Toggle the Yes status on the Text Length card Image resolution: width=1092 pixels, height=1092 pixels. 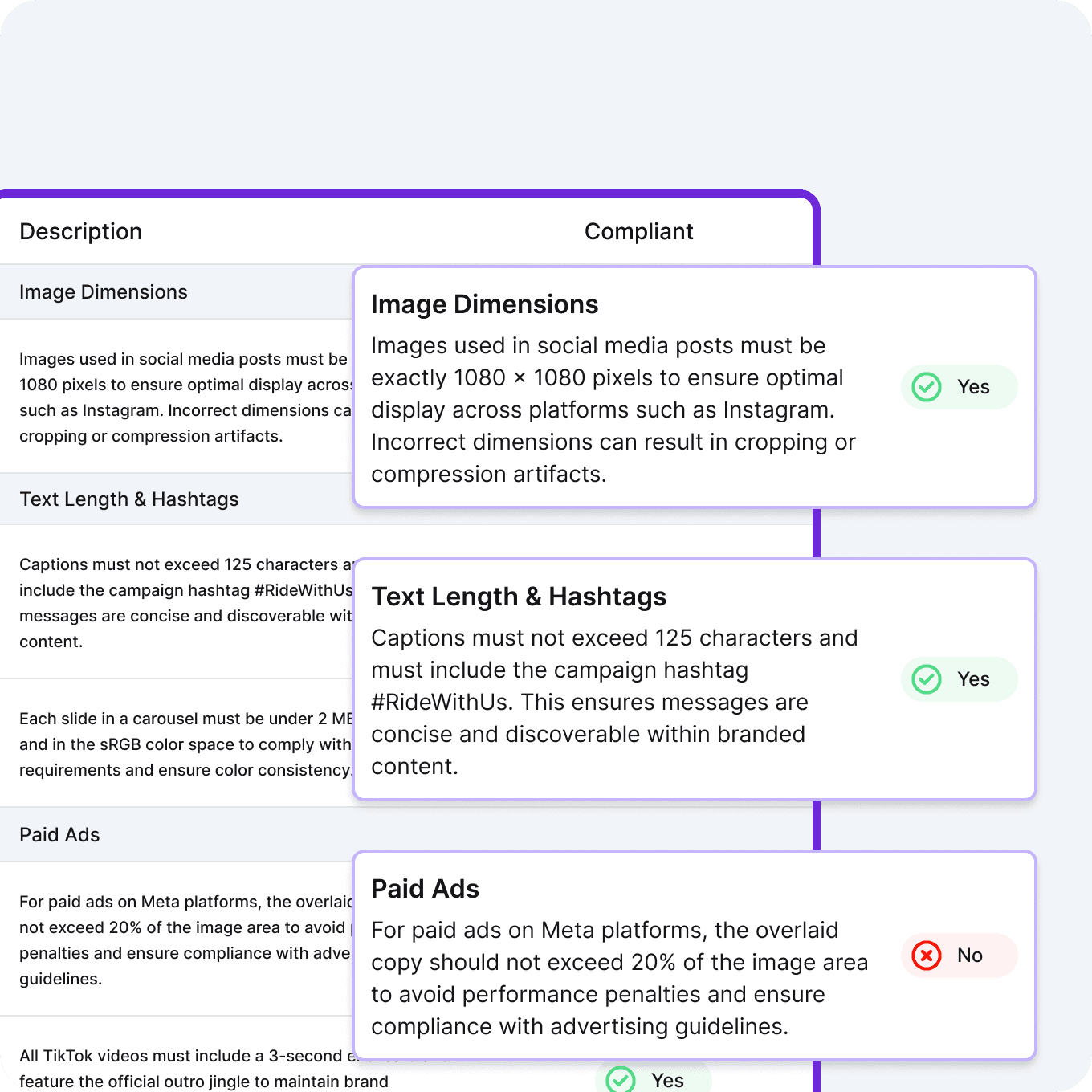click(960, 678)
